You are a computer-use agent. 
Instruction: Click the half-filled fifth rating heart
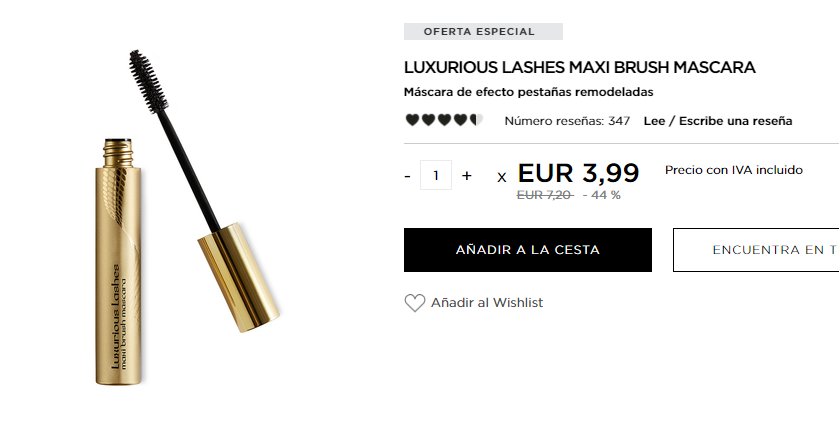pos(476,120)
